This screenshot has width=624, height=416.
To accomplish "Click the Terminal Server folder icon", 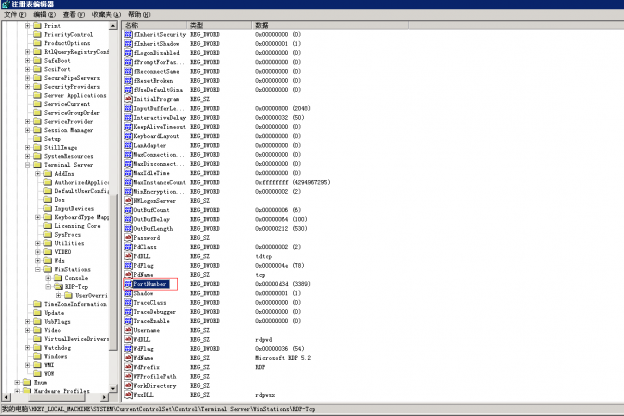I will coord(37,163).
